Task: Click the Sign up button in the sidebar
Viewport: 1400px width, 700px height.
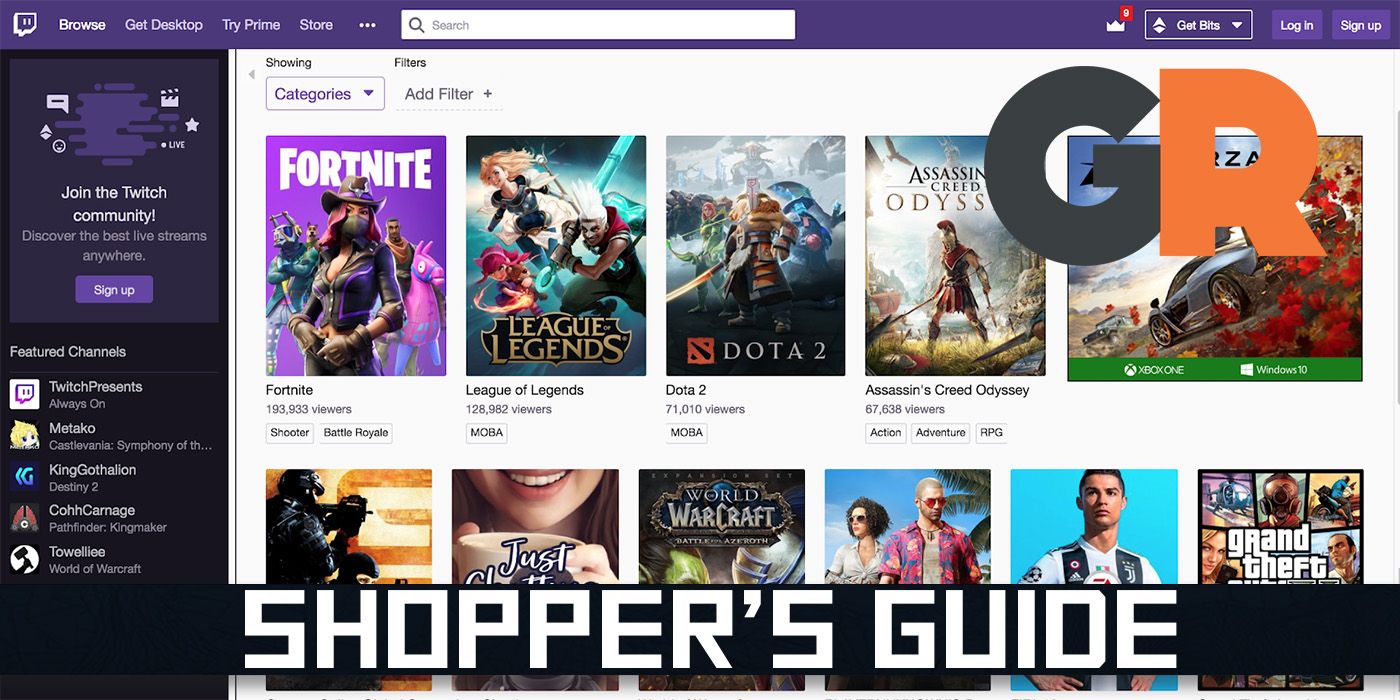Action: tap(114, 289)
